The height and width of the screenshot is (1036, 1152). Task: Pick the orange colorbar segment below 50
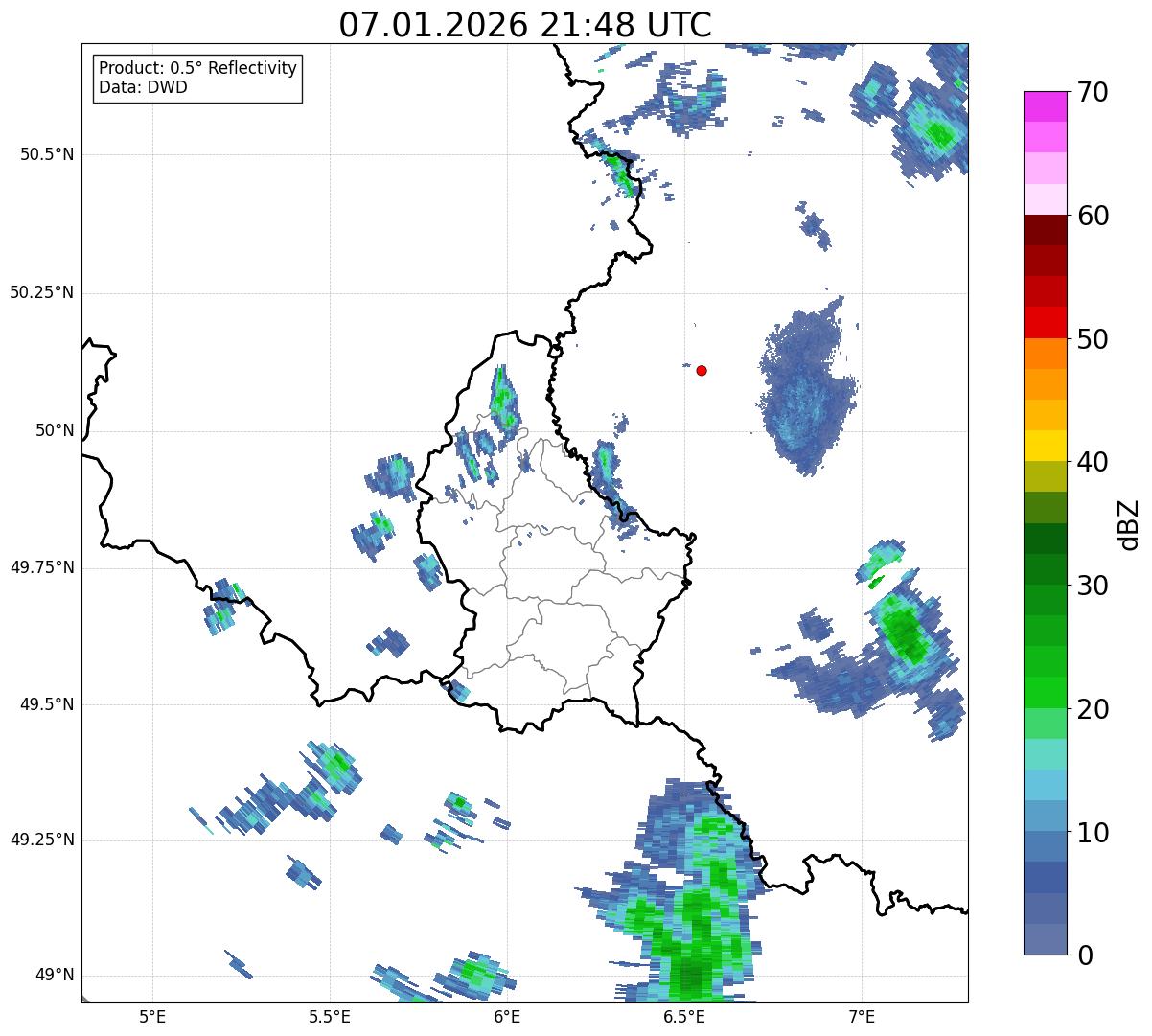pyautogui.click(x=1045, y=354)
